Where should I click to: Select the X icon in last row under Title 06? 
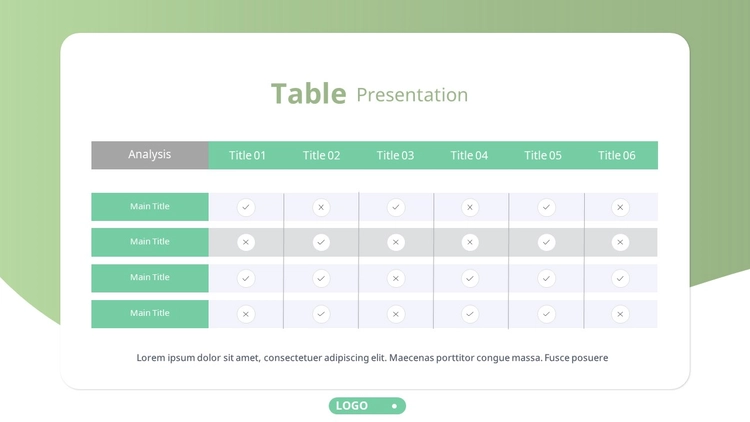(620, 314)
